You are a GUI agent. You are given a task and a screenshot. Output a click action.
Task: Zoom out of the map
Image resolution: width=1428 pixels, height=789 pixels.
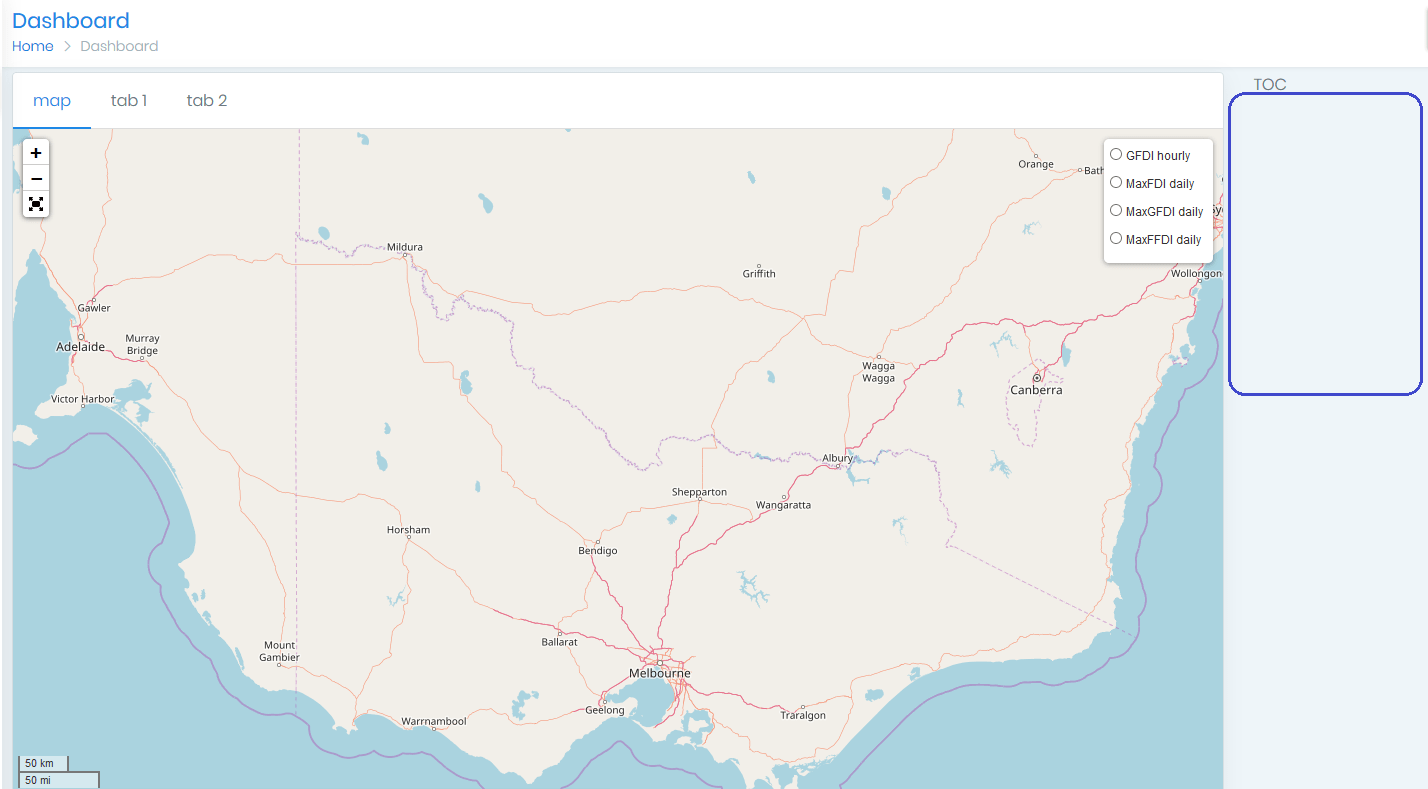coord(36,179)
